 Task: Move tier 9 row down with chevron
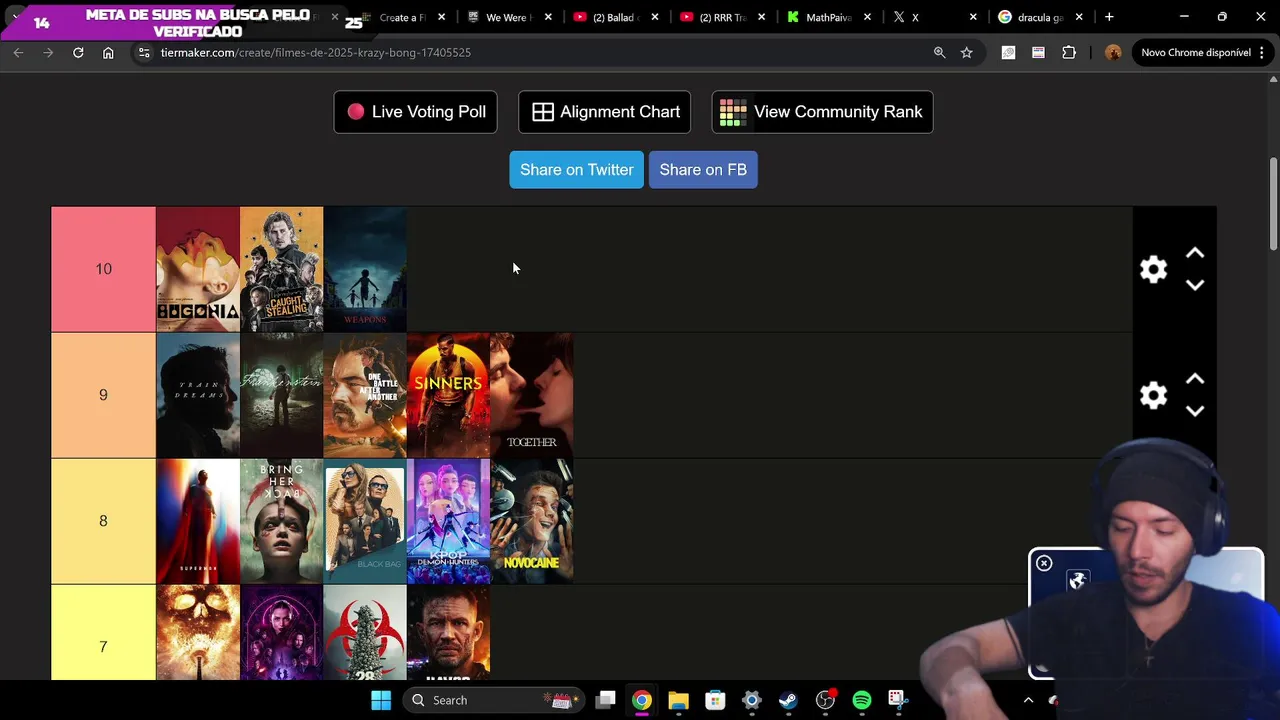coord(1195,411)
